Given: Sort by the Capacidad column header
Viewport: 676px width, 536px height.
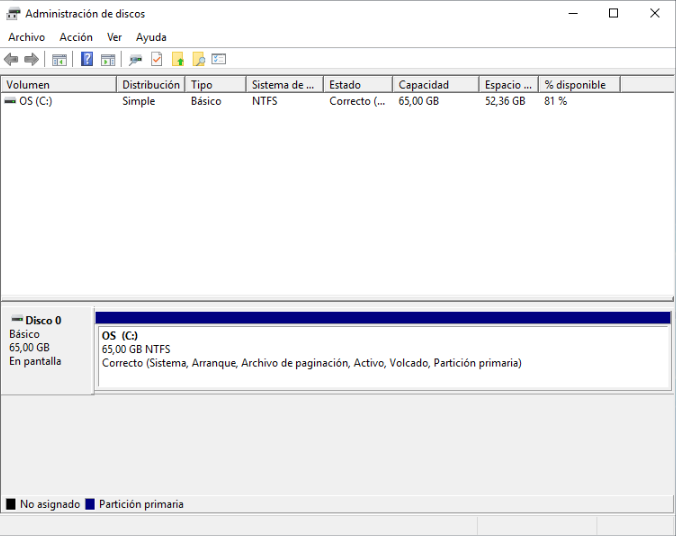Looking at the screenshot, I should tap(435, 85).
